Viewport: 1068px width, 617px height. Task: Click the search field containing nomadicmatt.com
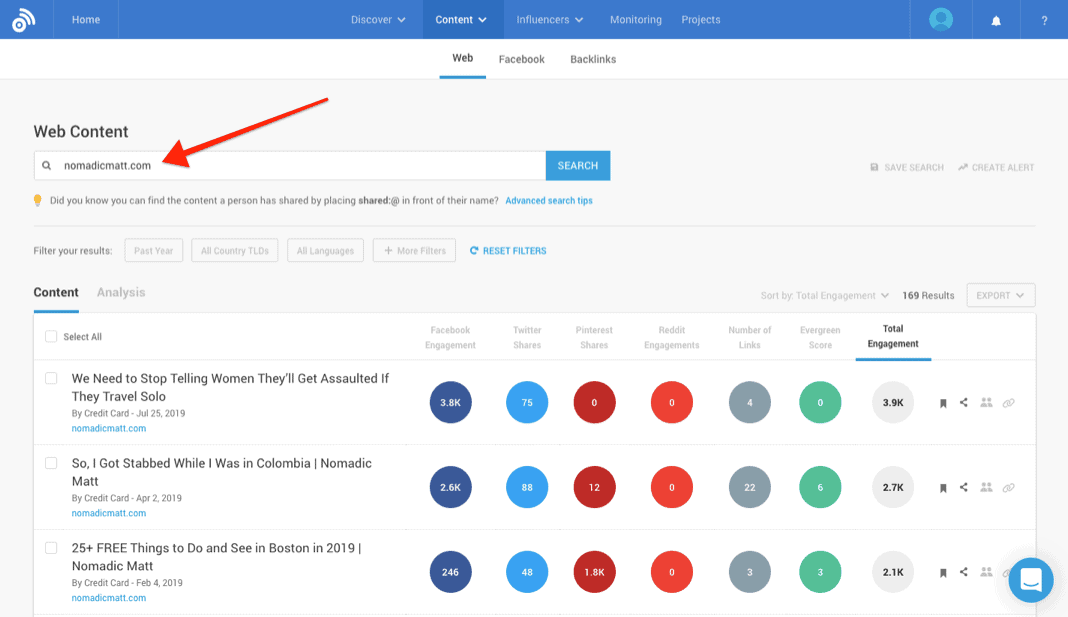pos(290,165)
